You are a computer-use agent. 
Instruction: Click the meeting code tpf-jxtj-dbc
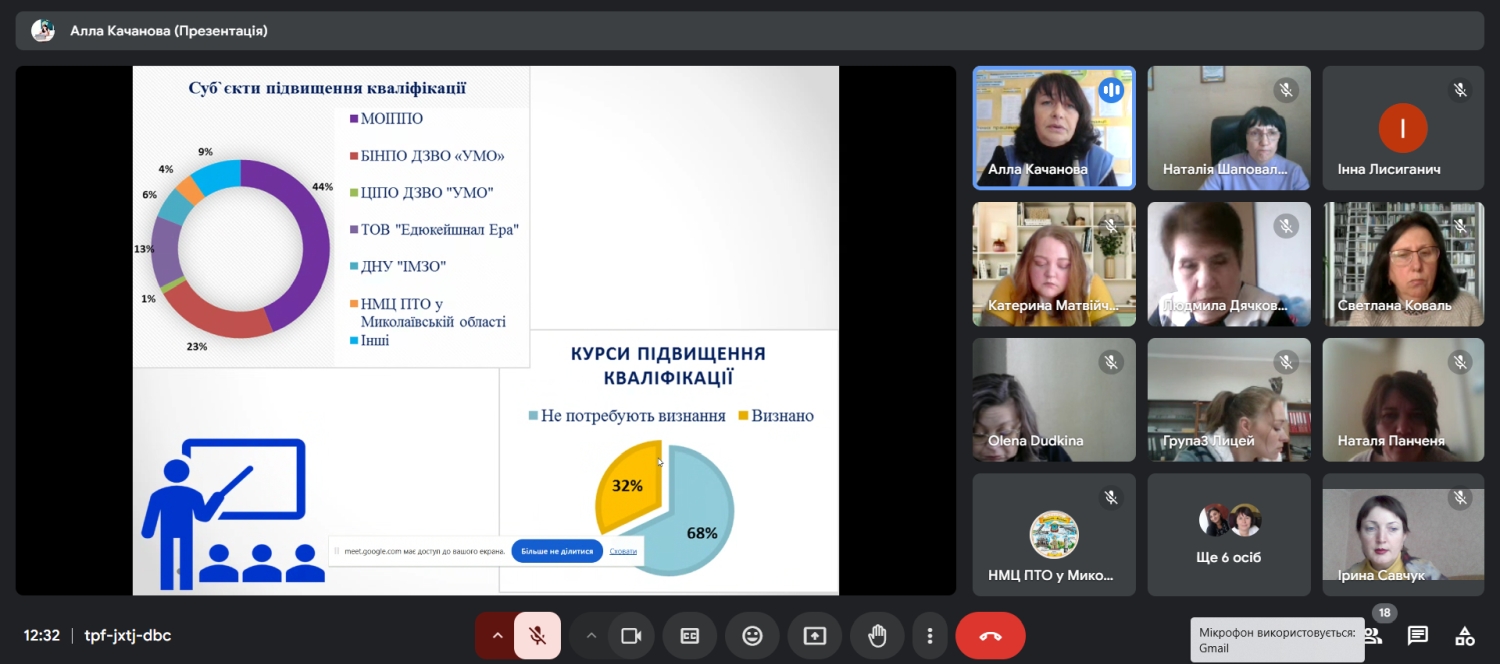click(128, 636)
